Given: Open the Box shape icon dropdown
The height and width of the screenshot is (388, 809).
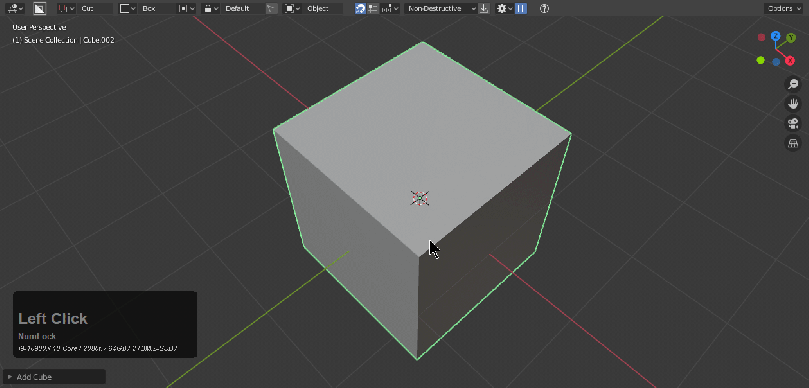Looking at the screenshot, I should 127,8.
